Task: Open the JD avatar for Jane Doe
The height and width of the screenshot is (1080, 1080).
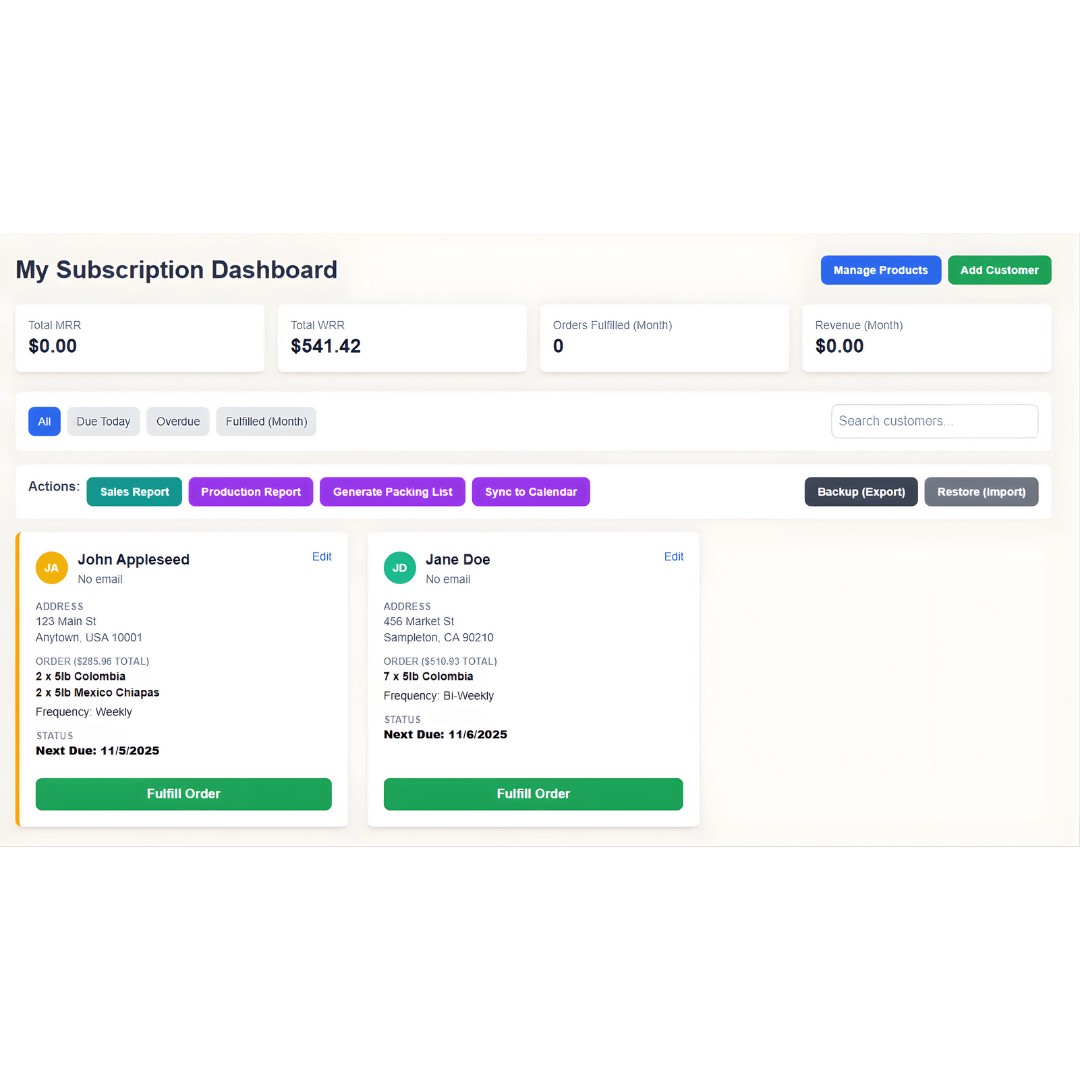Action: [399, 567]
